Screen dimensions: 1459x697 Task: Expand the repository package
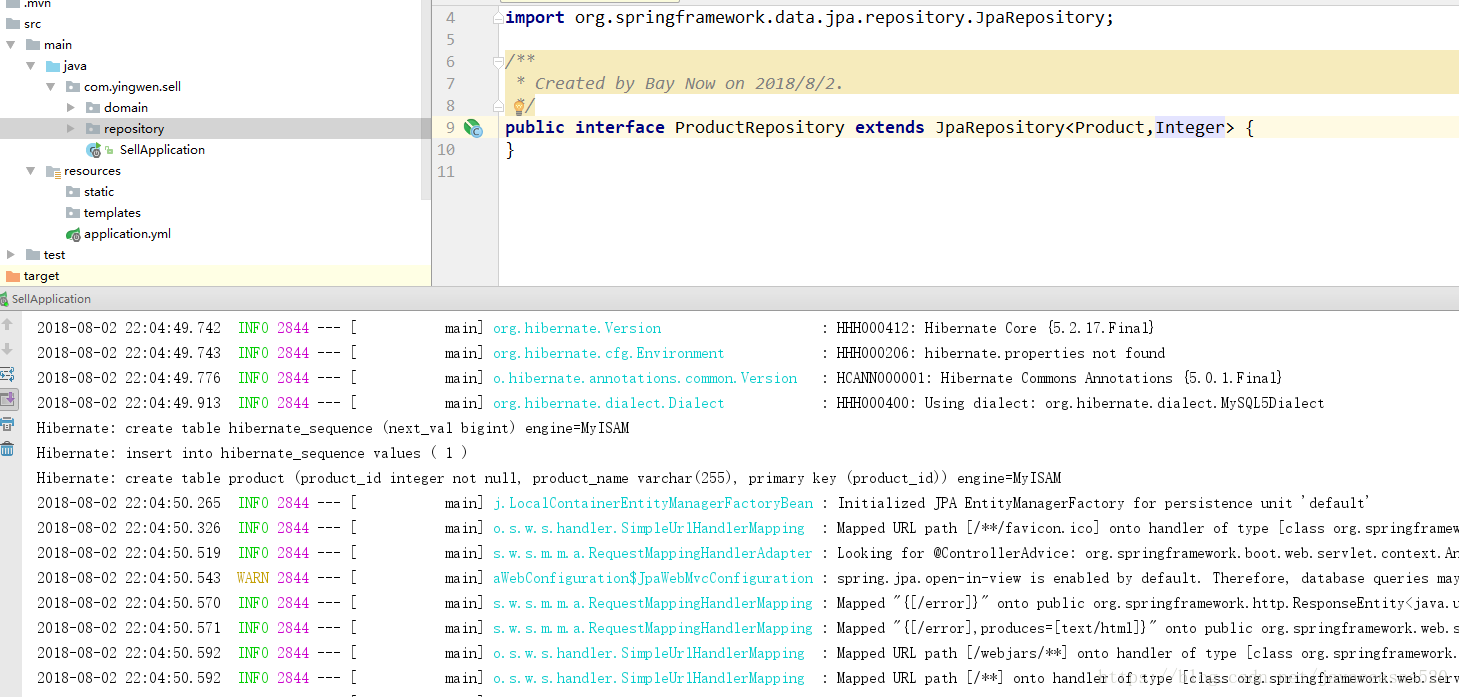point(71,129)
